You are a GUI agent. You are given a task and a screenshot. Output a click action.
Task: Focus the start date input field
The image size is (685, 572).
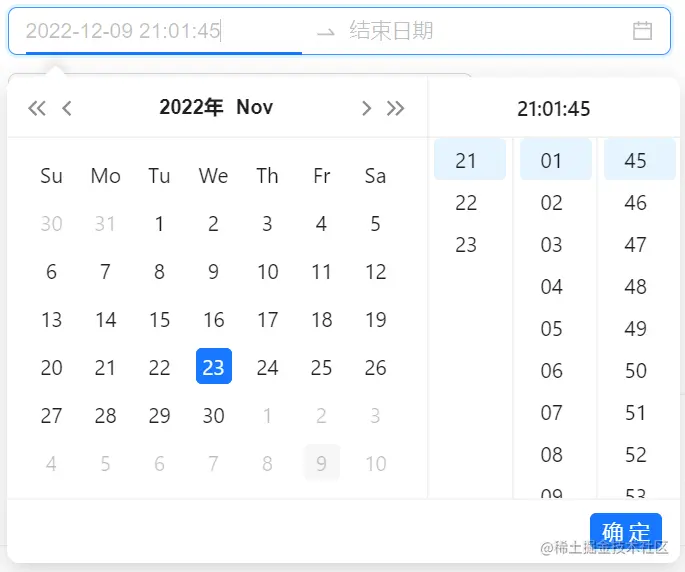click(x=160, y=31)
